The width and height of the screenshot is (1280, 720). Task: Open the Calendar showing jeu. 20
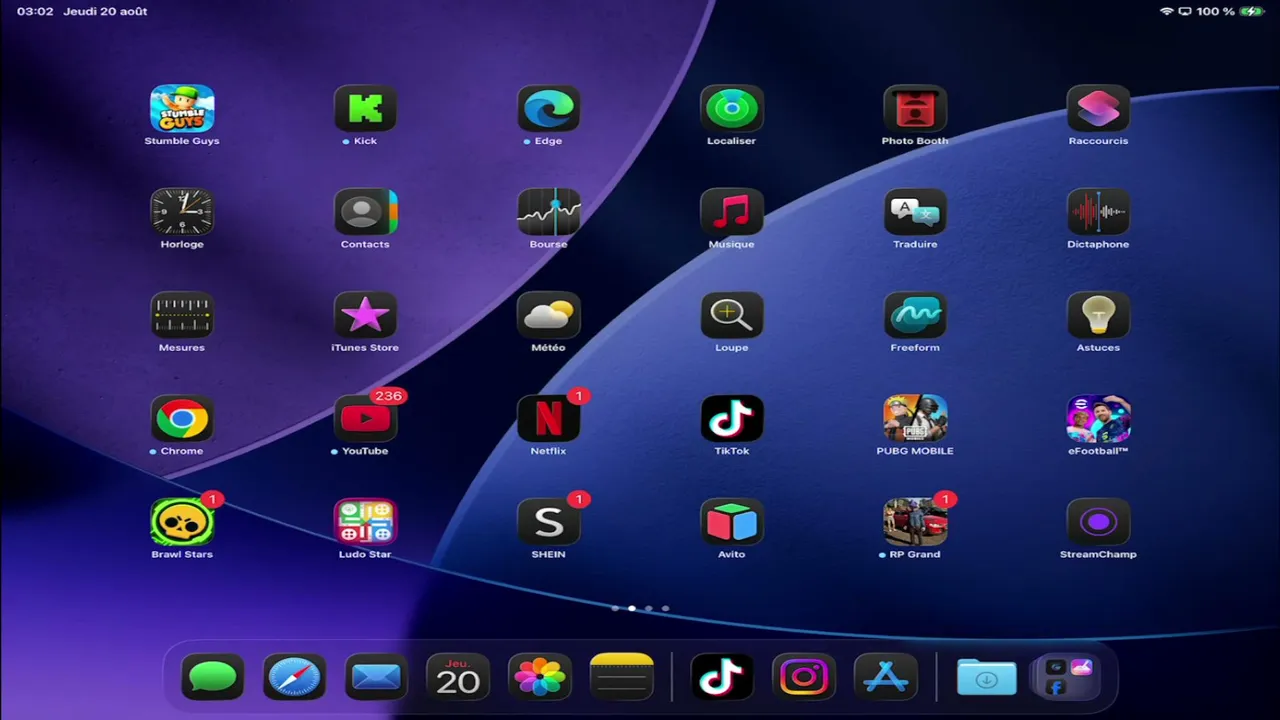(x=458, y=678)
